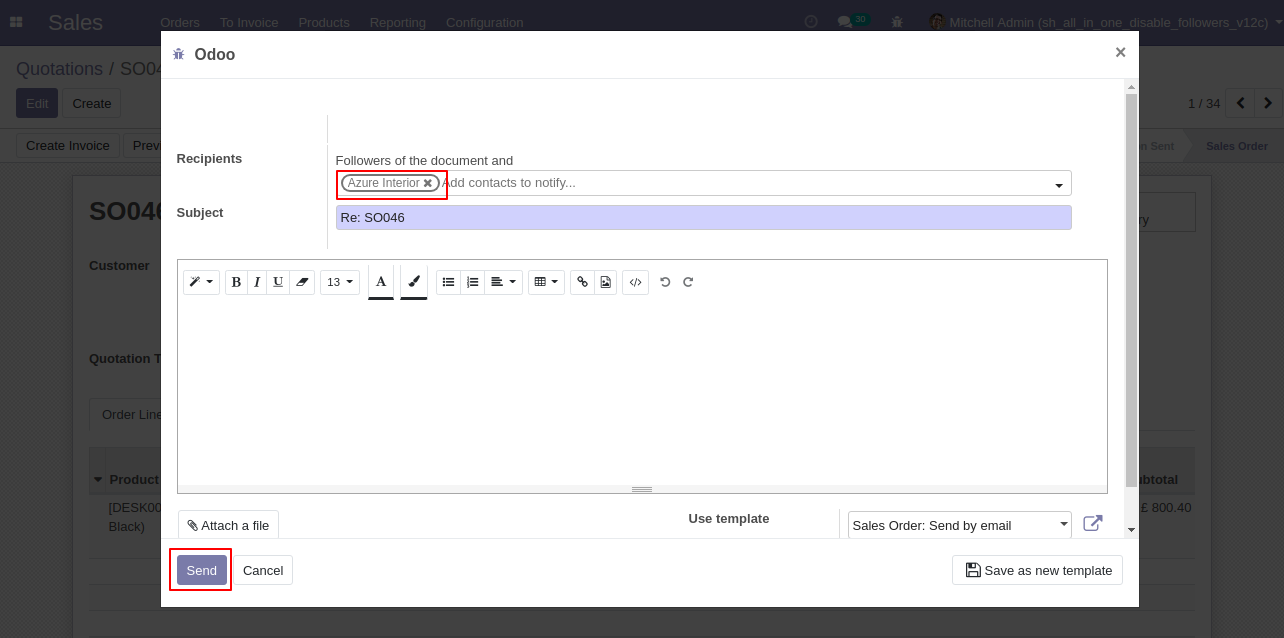
Task: Insert an ordered numbered list
Action: (473, 282)
